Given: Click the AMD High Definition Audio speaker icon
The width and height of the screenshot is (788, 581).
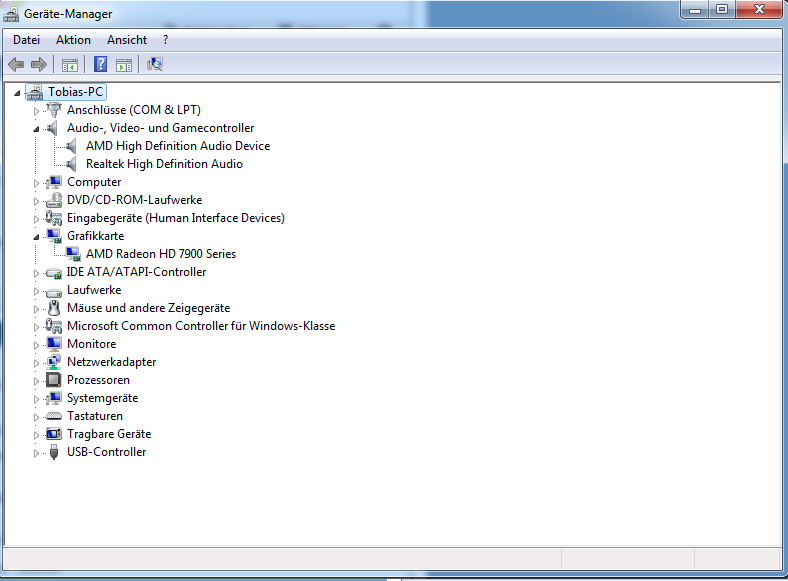Looking at the screenshot, I should (71, 146).
